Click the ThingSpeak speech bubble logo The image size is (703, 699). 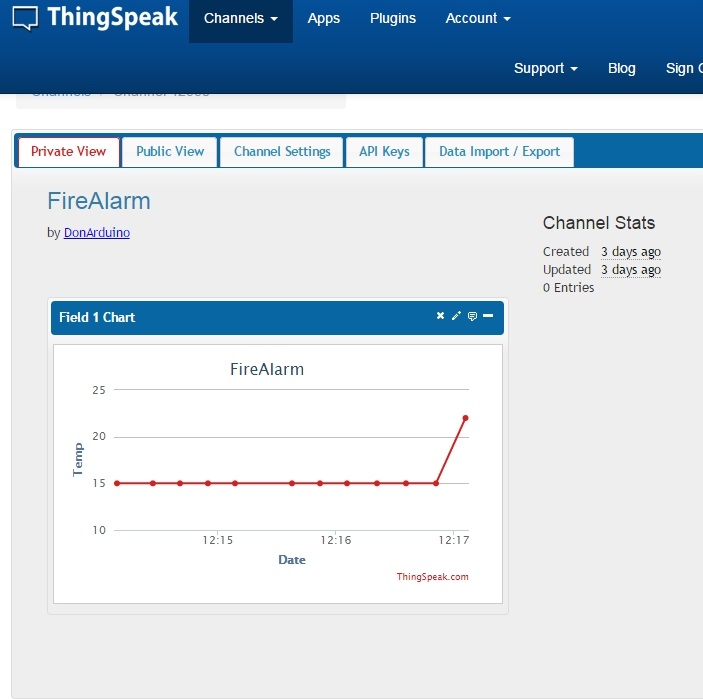[25, 19]
